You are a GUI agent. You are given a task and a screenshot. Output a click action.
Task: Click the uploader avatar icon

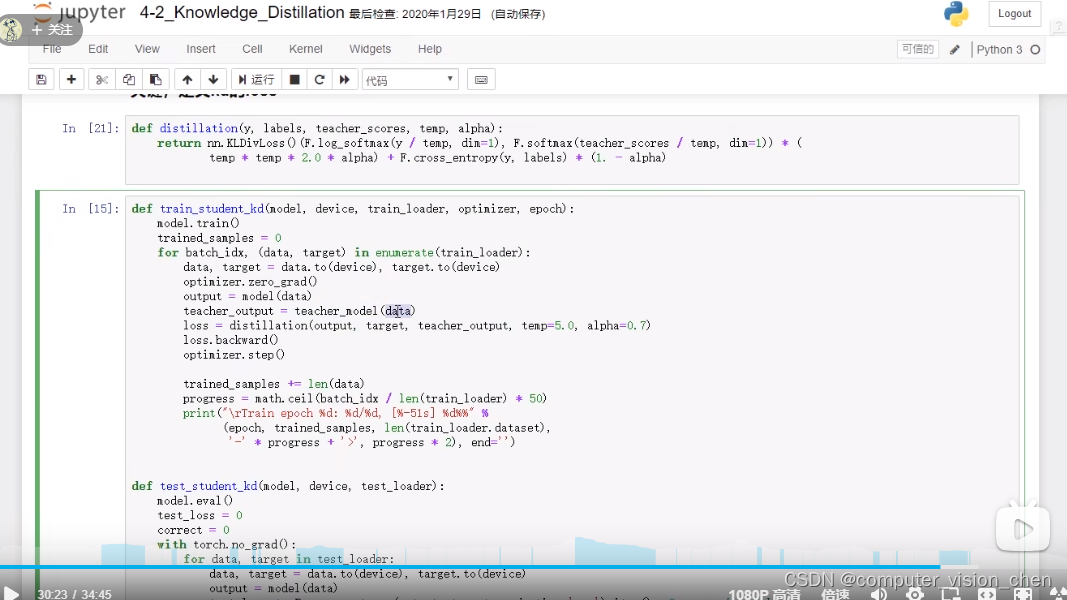pyautogui.click(x=11, y=30)
